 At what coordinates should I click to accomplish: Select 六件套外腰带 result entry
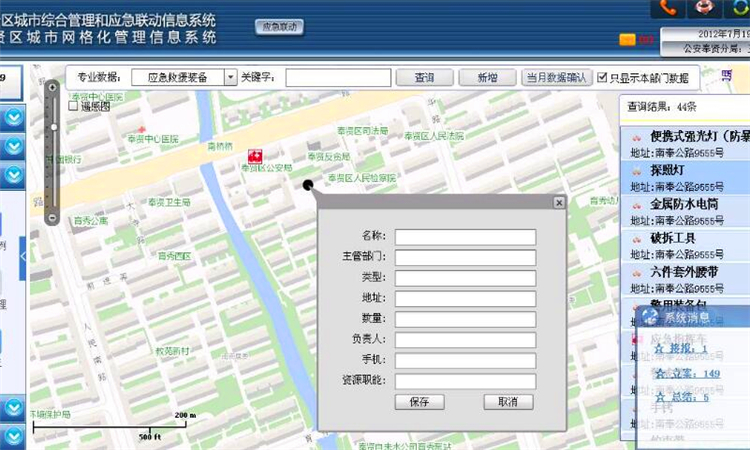pyautogui.click(x=685, y=279)
